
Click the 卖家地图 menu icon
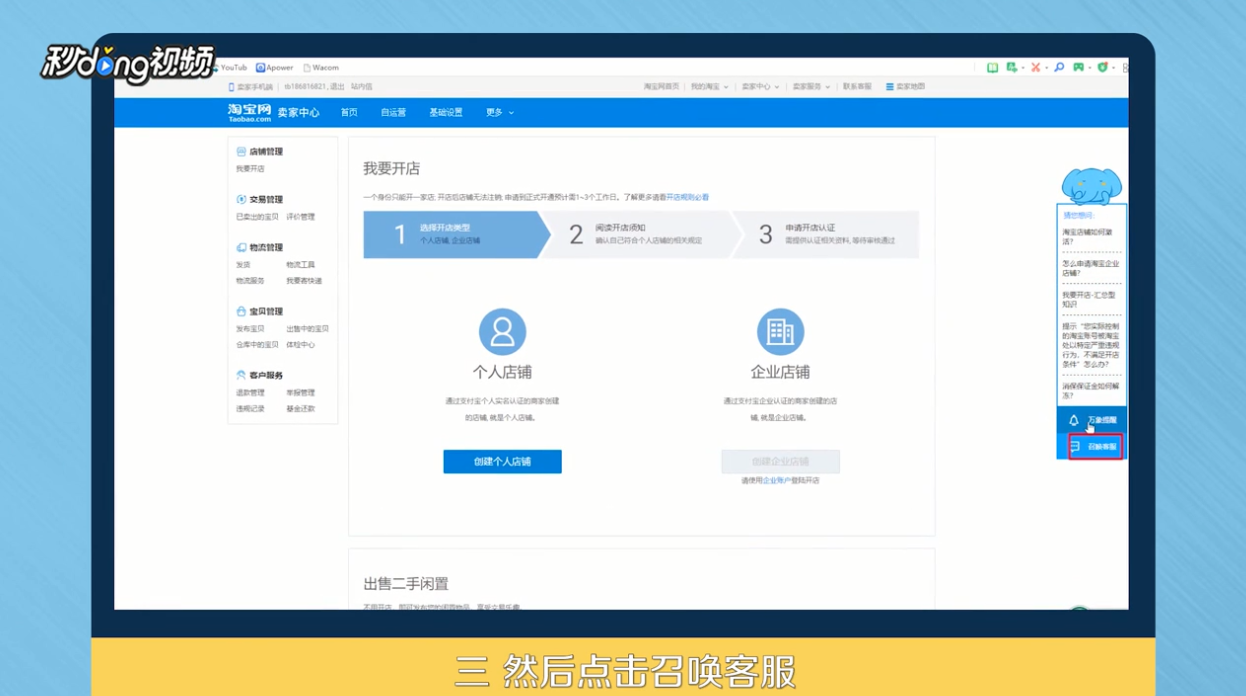889,87
